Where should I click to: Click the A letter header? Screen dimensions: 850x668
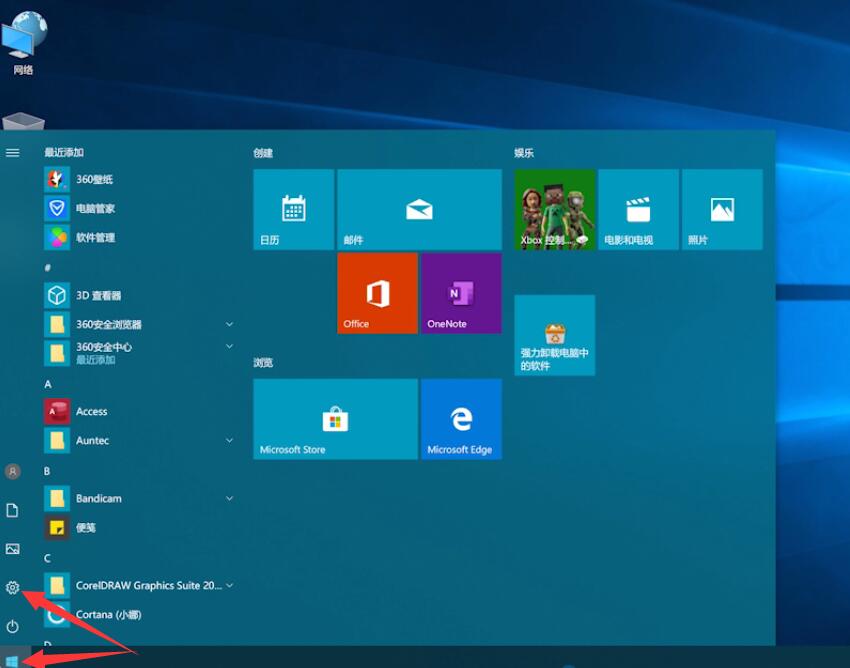pyautogui.click(x=48, y=384)
